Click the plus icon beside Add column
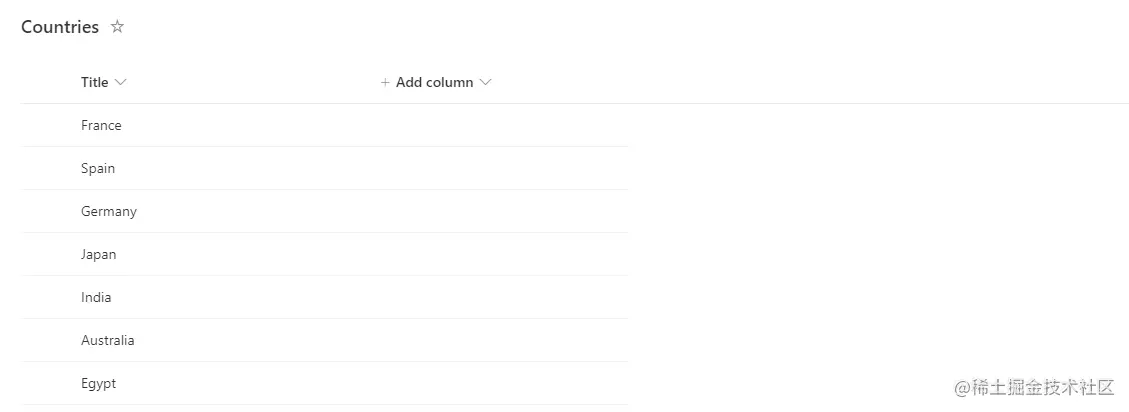Image resolution: width=1129 pixels, height=412 pixels. pyautogui.click(x=385, y=82)
